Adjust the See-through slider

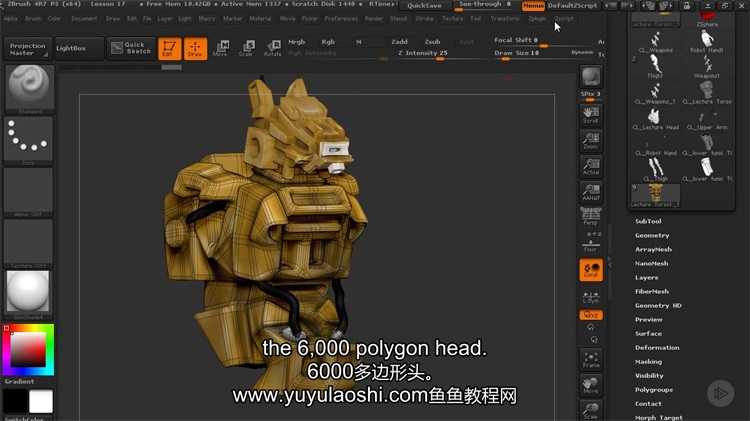pos(485,5)
